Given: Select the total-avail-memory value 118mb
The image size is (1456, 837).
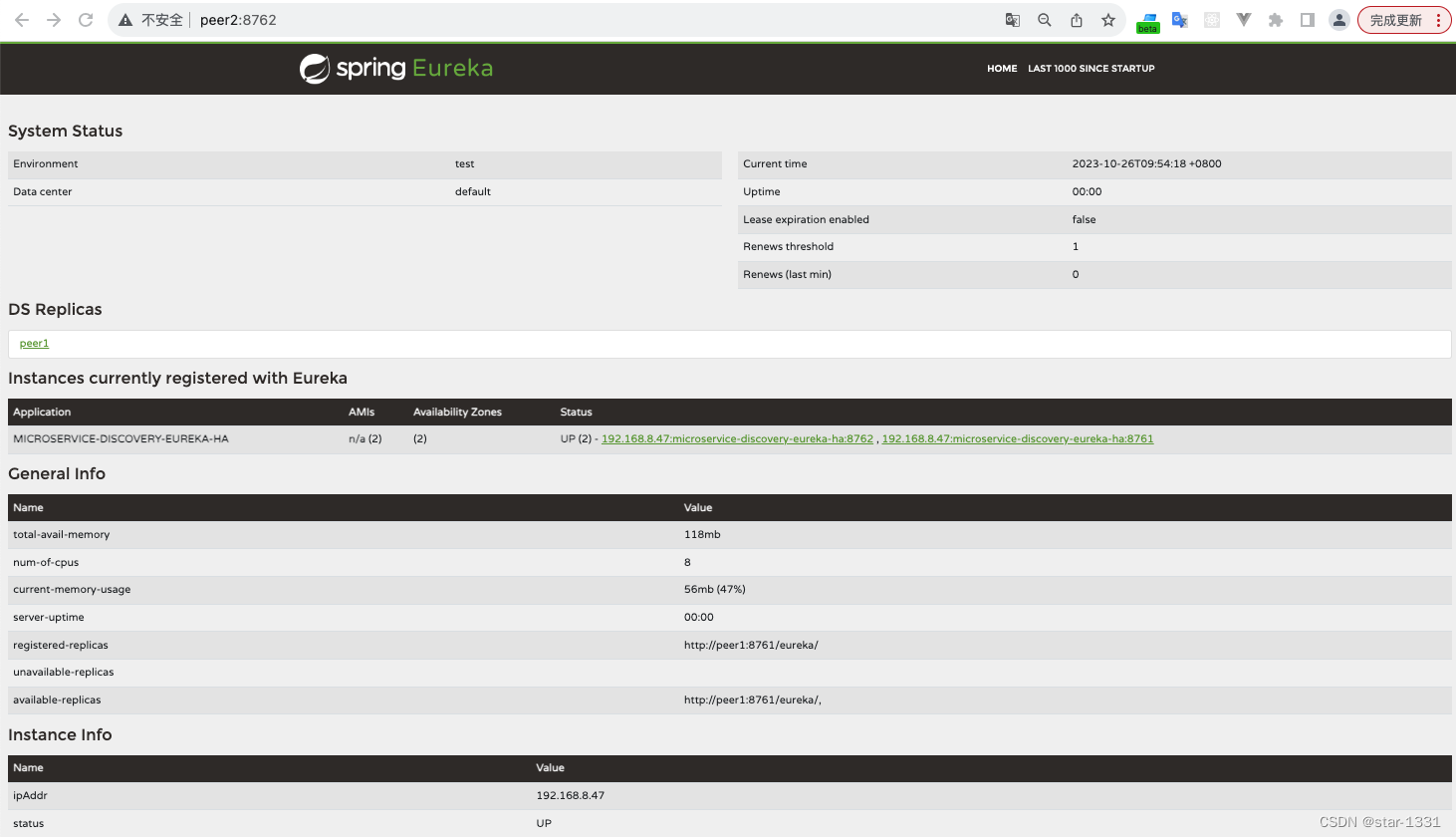Looking at the screenshot, I should pyautogui.click(x=702, y=535).
